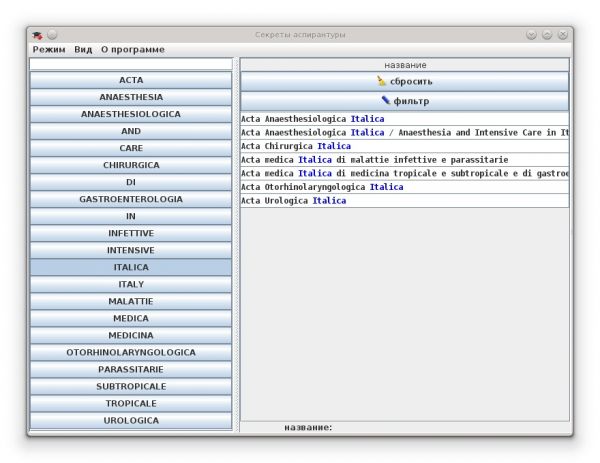Click the название column header

(x=404, y=65)
